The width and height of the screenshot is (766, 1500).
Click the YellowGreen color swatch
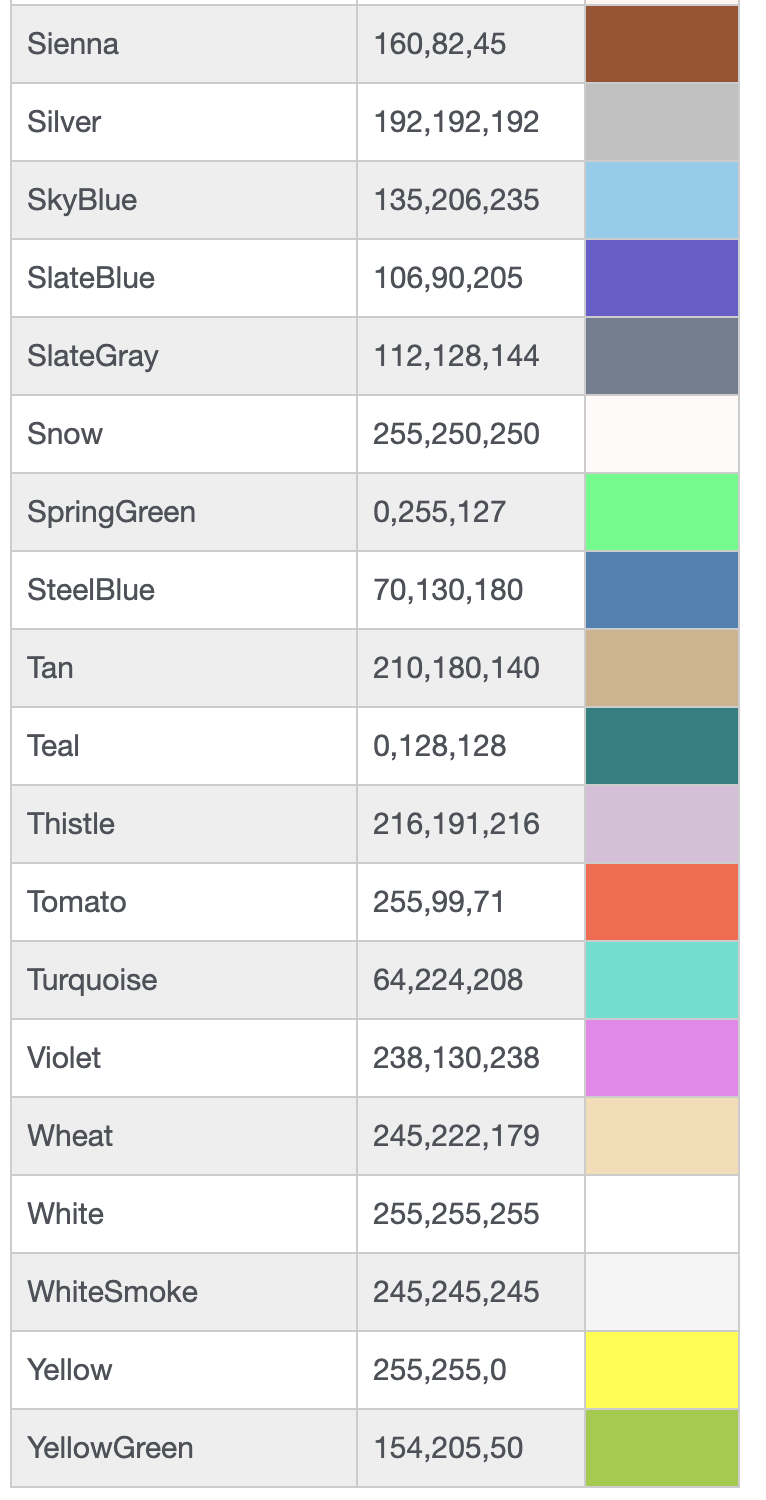(x=661, y=1448)
